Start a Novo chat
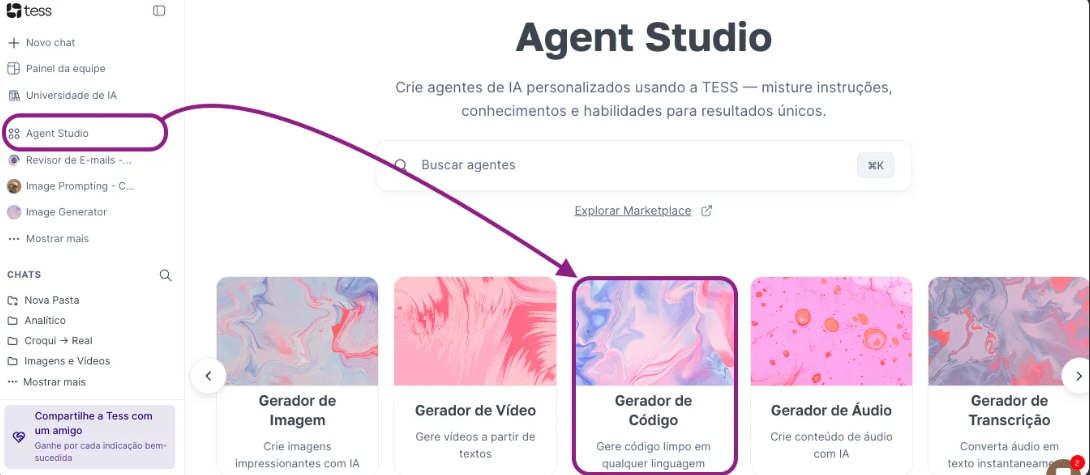Viewport: 1090px width, 475px height. point(42,42)
